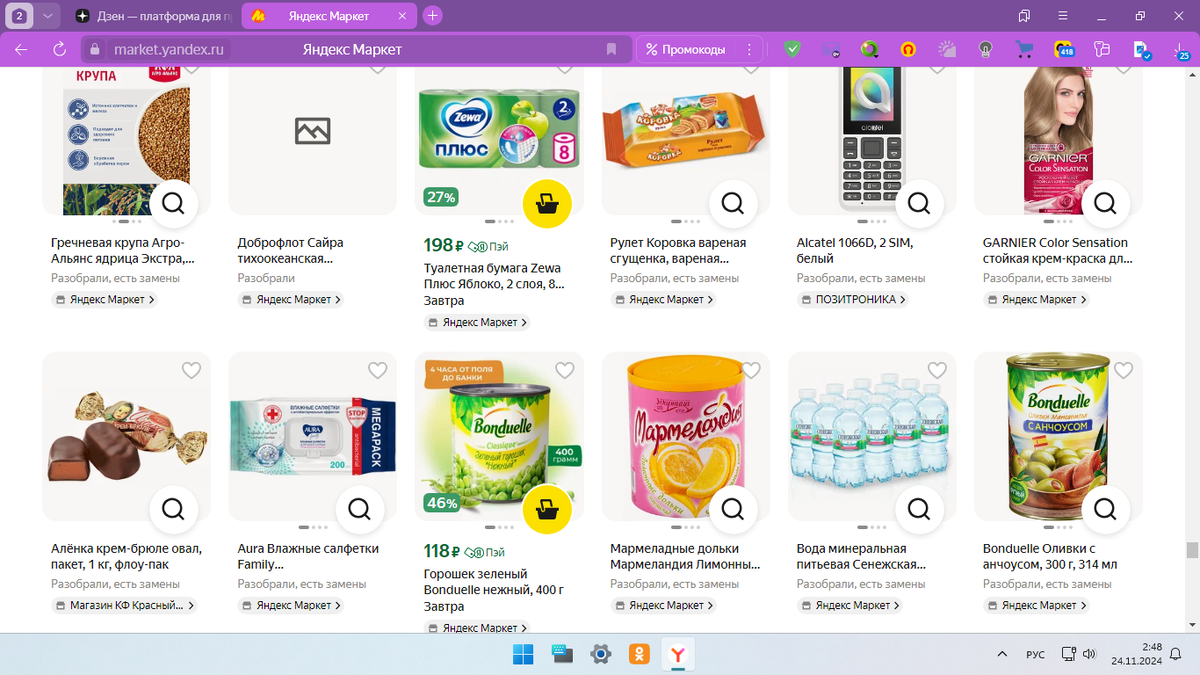Click the page vertical scrollbar thumb
The image size is (1200, 675).
pos(1192,550)
